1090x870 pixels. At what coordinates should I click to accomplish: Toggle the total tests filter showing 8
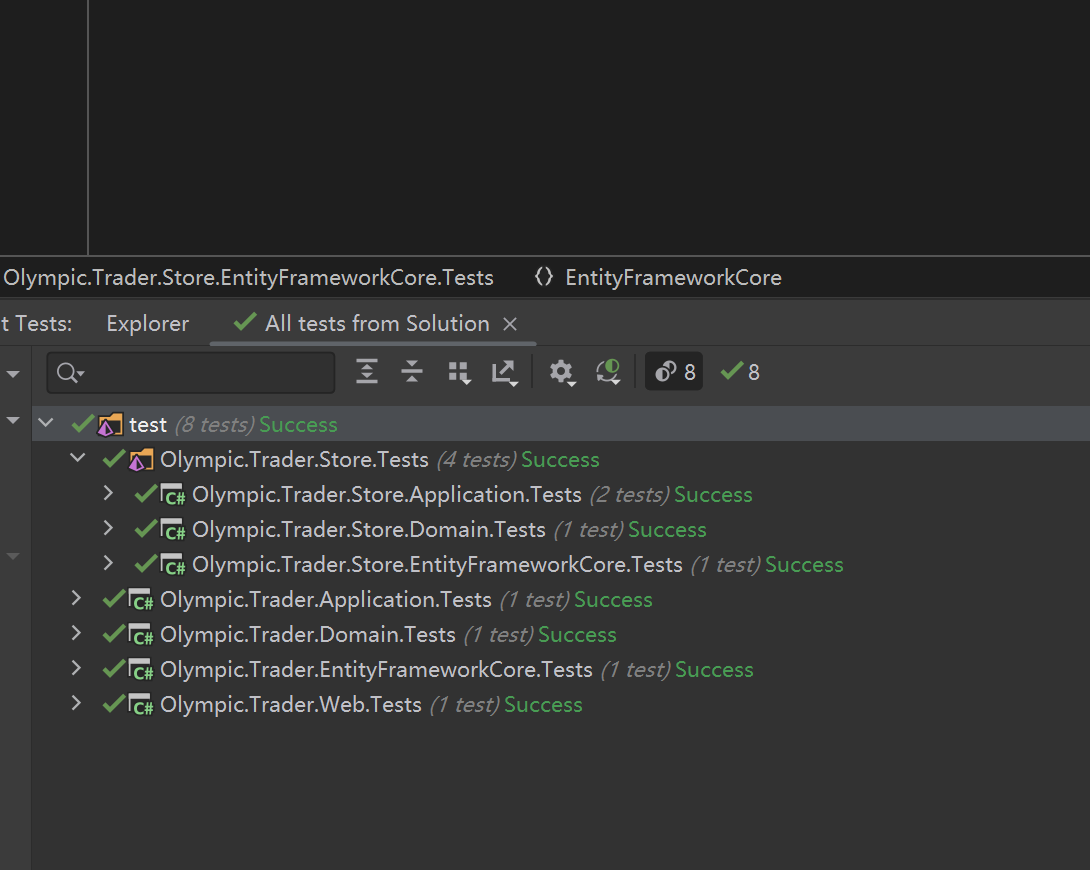coord(674,373)
